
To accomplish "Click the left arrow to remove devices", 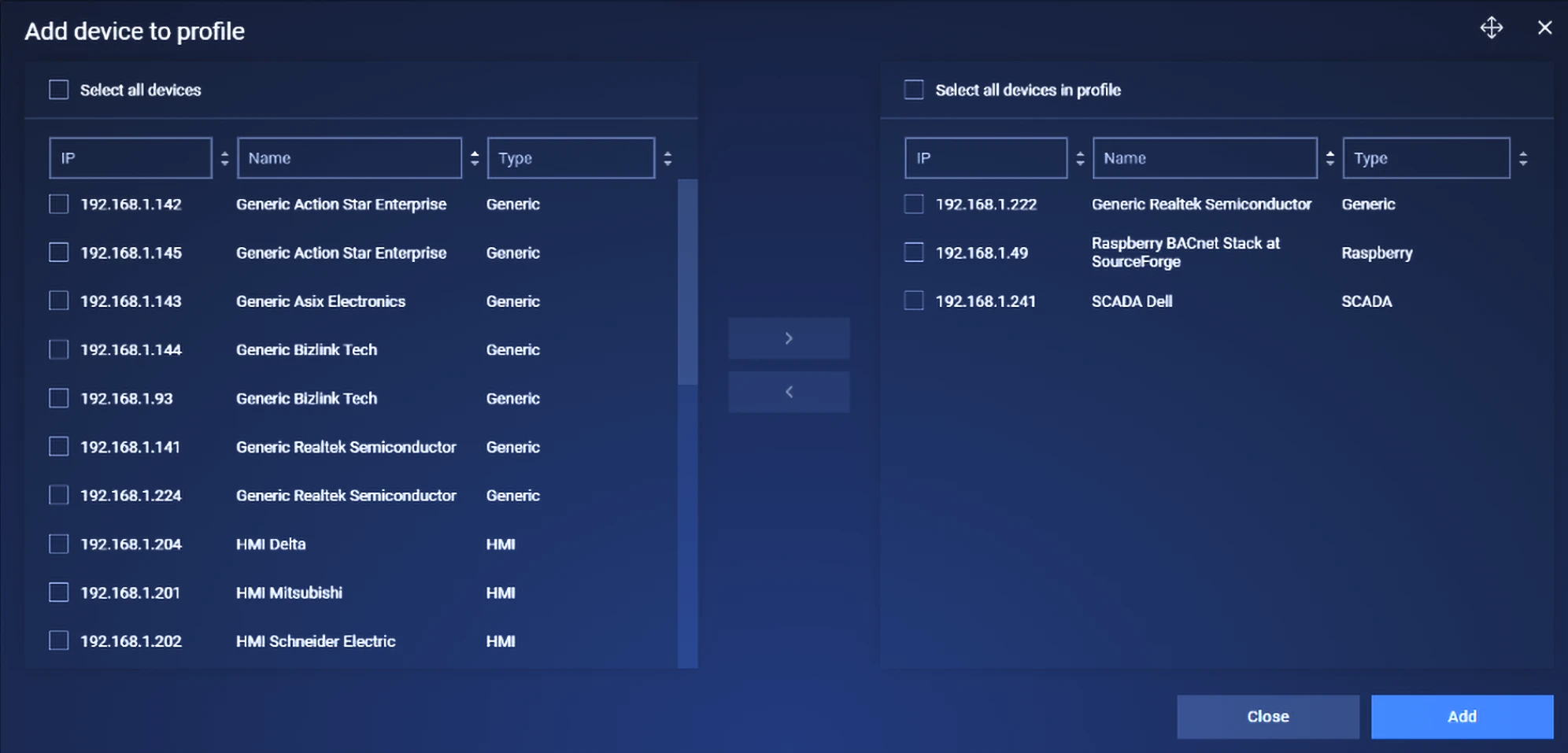I will click(789, 392).
